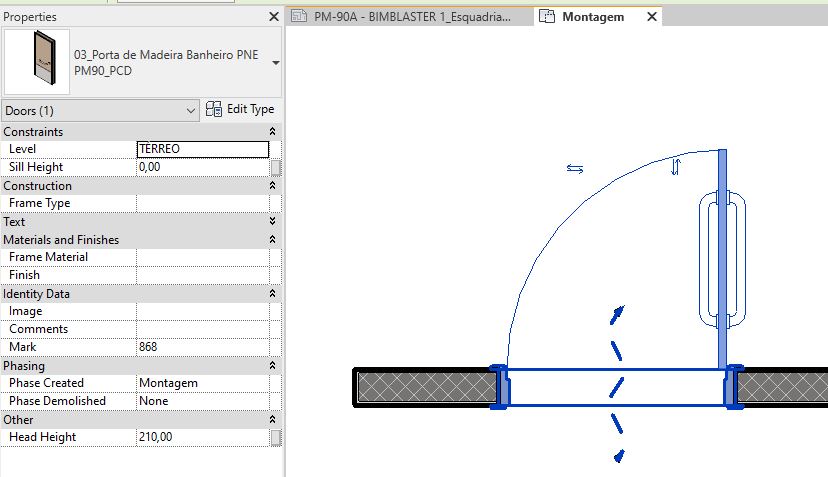Collapse the Constraints section
Image resolution: width=828 pixels, height=477 pixels.
click(272, 132)
